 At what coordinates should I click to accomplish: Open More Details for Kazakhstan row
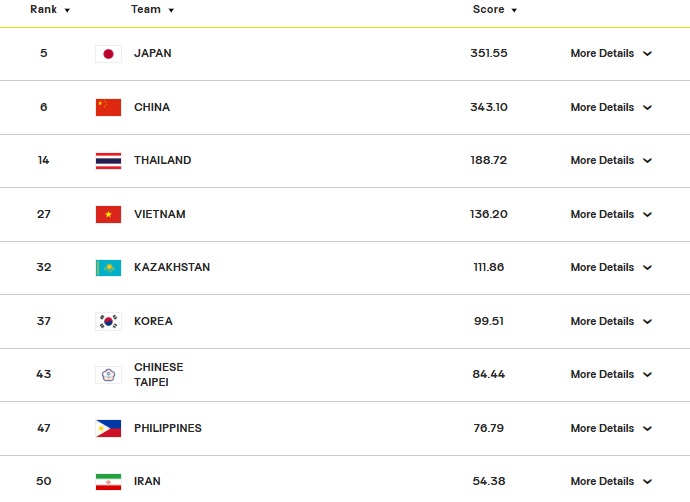611,267
